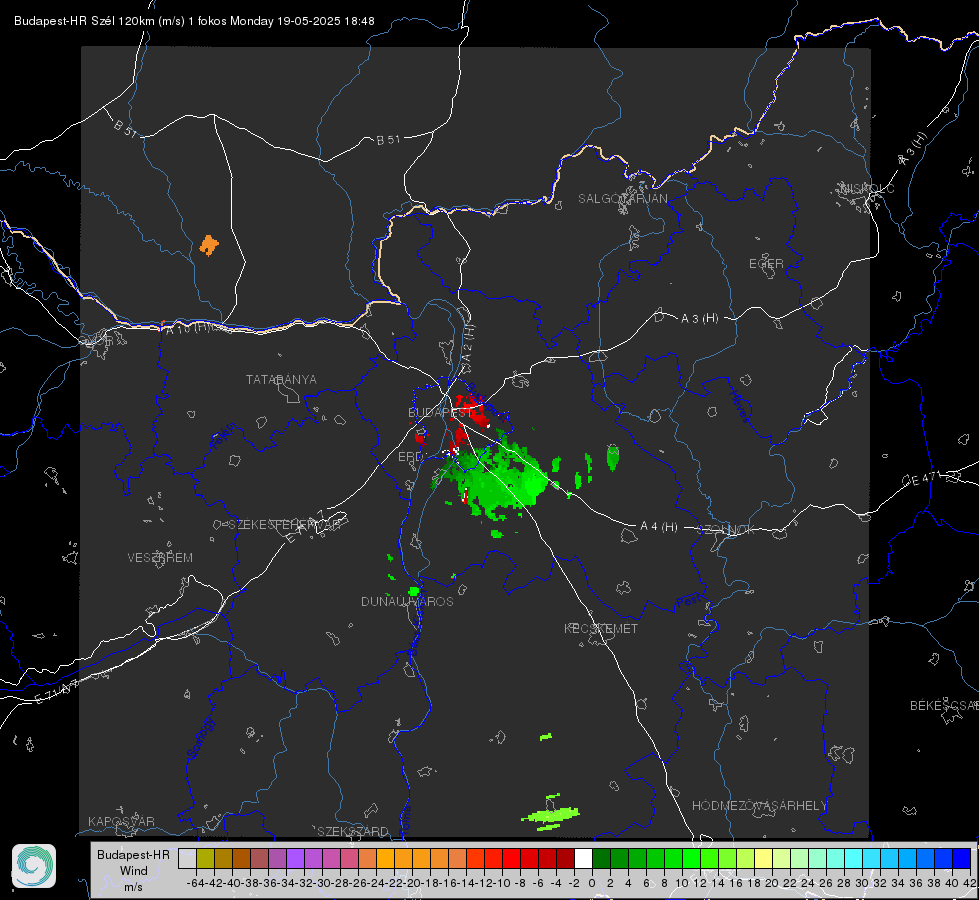Click the BUDAPEST city label

(439, 412)
